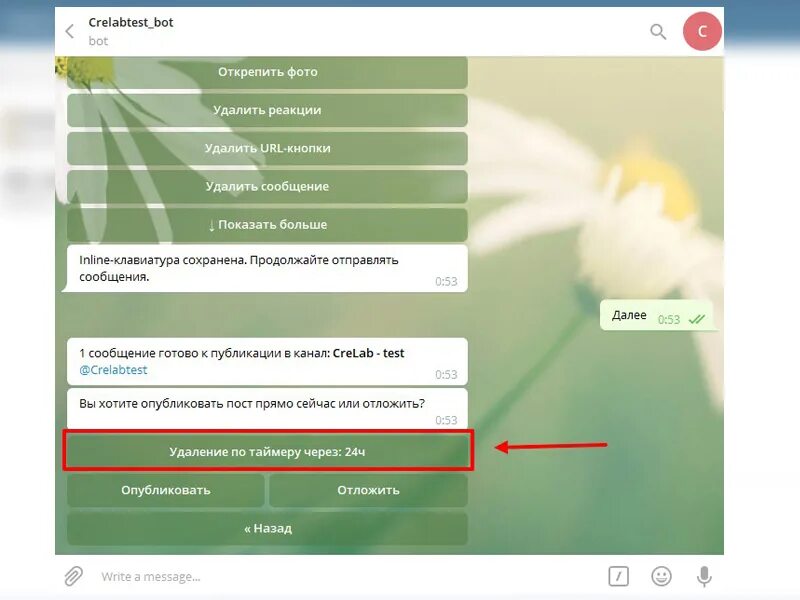Open the emoji picker smiley

(661, 577)
